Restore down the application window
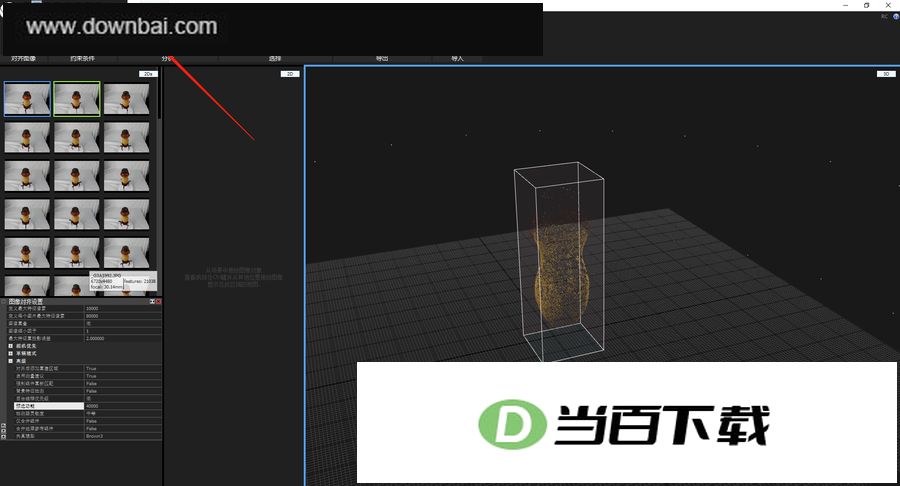Screen dimensions: 900x486 [866, 5]
